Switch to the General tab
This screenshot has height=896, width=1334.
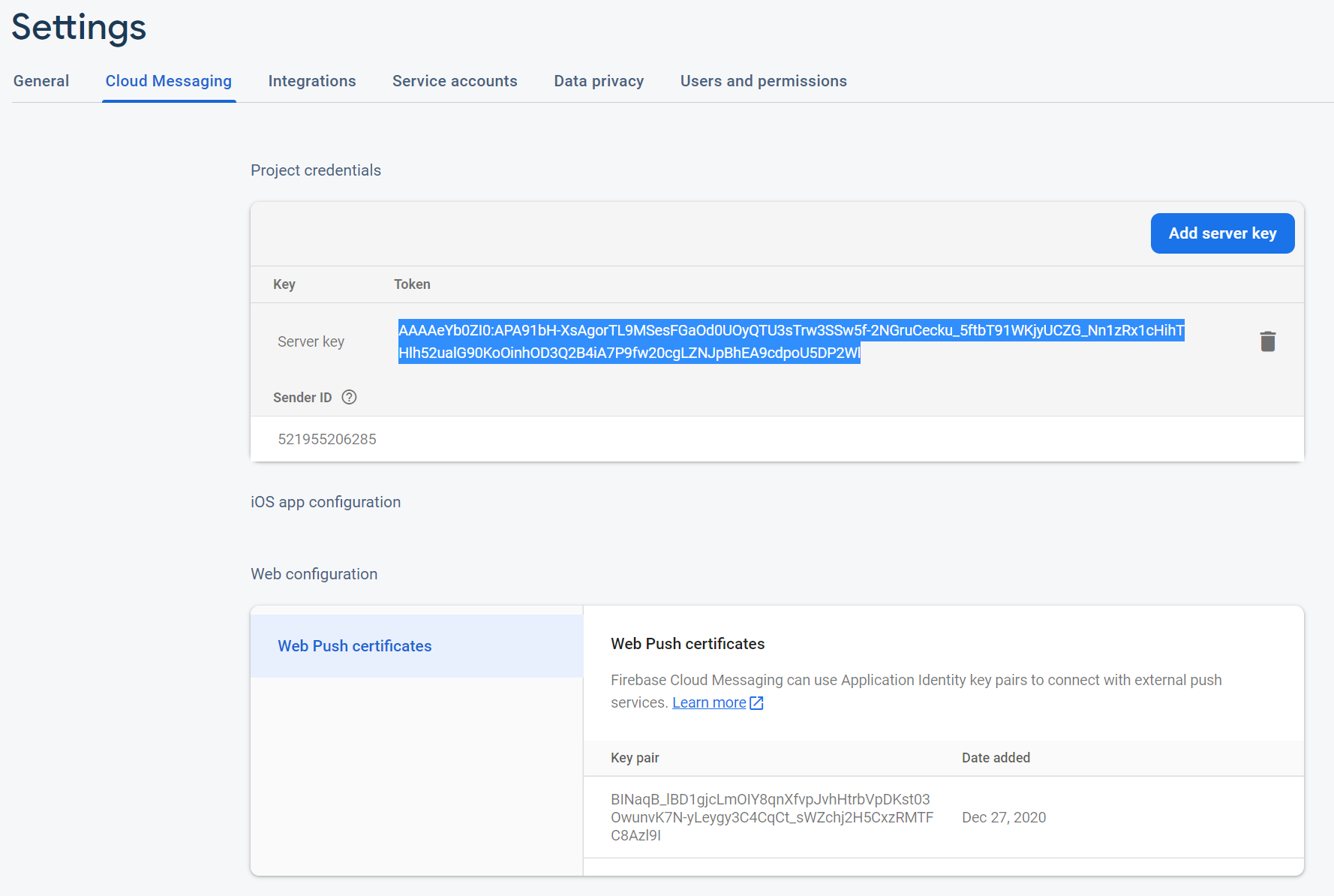pos(41,81)
